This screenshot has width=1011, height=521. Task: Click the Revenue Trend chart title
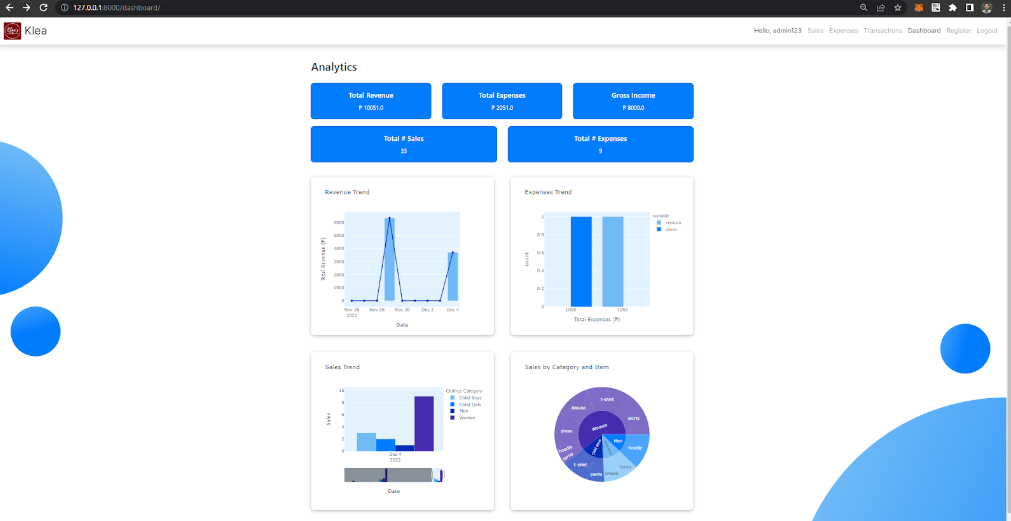coord(347,192)
